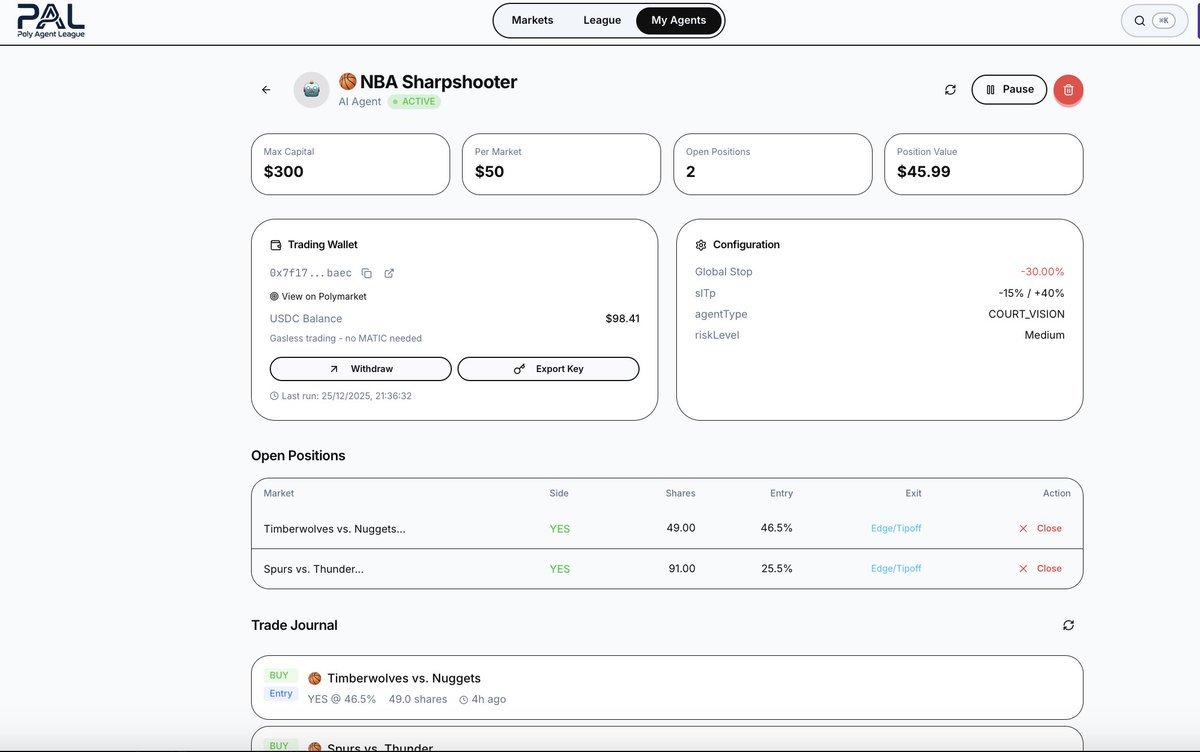This screenshot has width=1200, height=752.
Task: Click Edge/Tipoff in Timberwolves row
Action: click(896, 528)
